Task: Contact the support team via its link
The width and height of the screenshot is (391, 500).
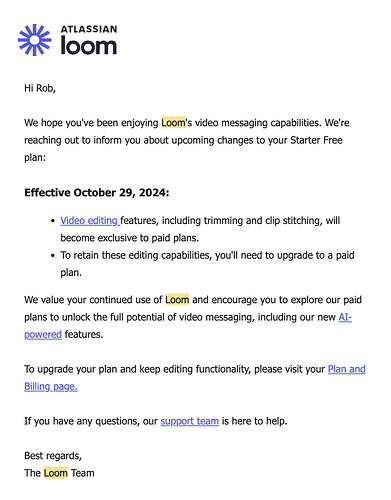Action: click(190, 421)
